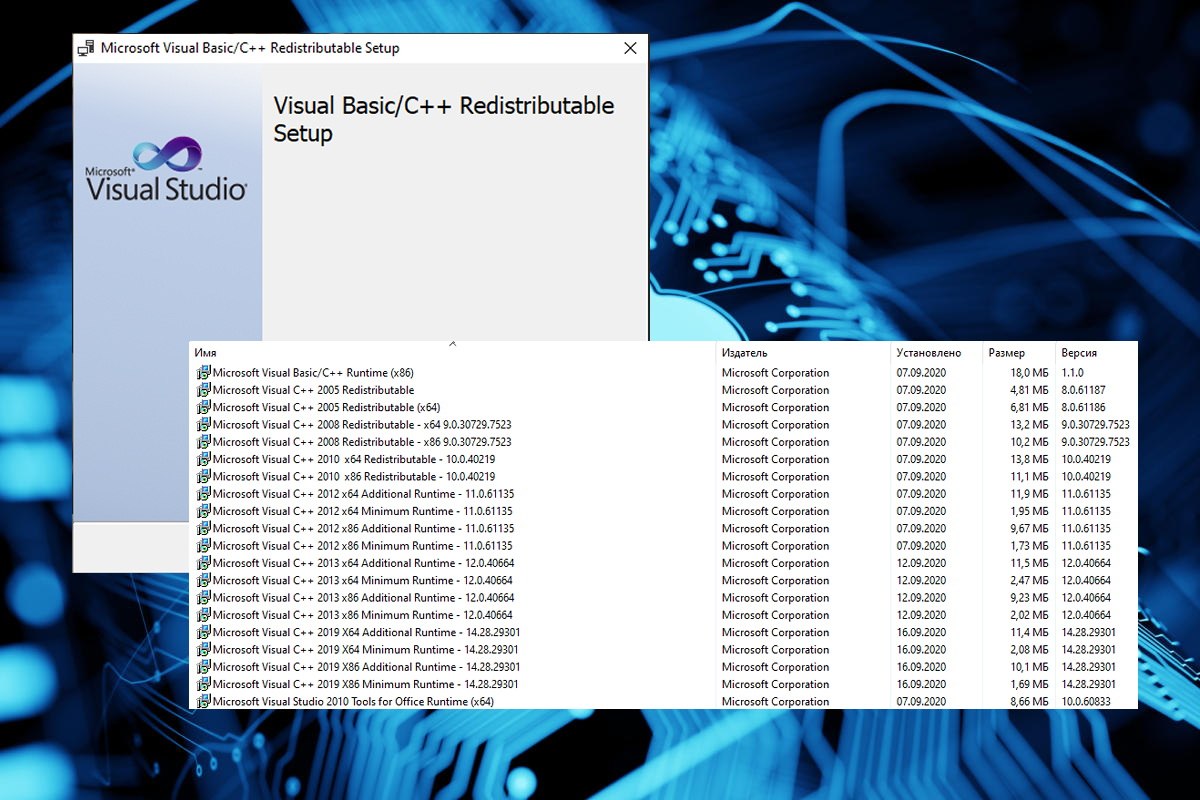Click the size value 2,47 МБ
Screen dimensions: 1200x800
click(1027, 580)
